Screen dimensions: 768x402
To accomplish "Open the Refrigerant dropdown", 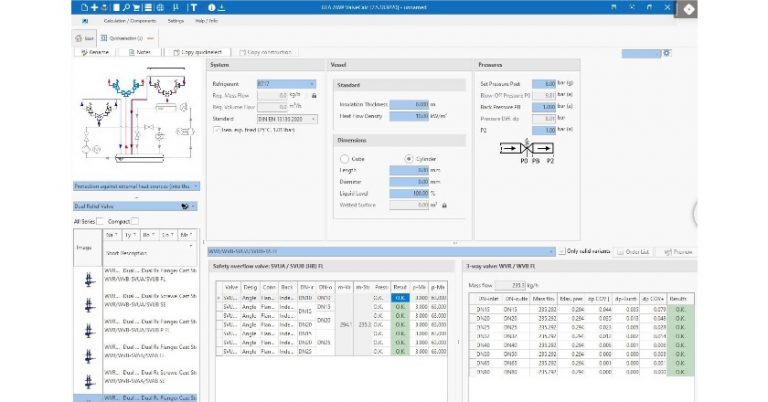I will (286, 84).
